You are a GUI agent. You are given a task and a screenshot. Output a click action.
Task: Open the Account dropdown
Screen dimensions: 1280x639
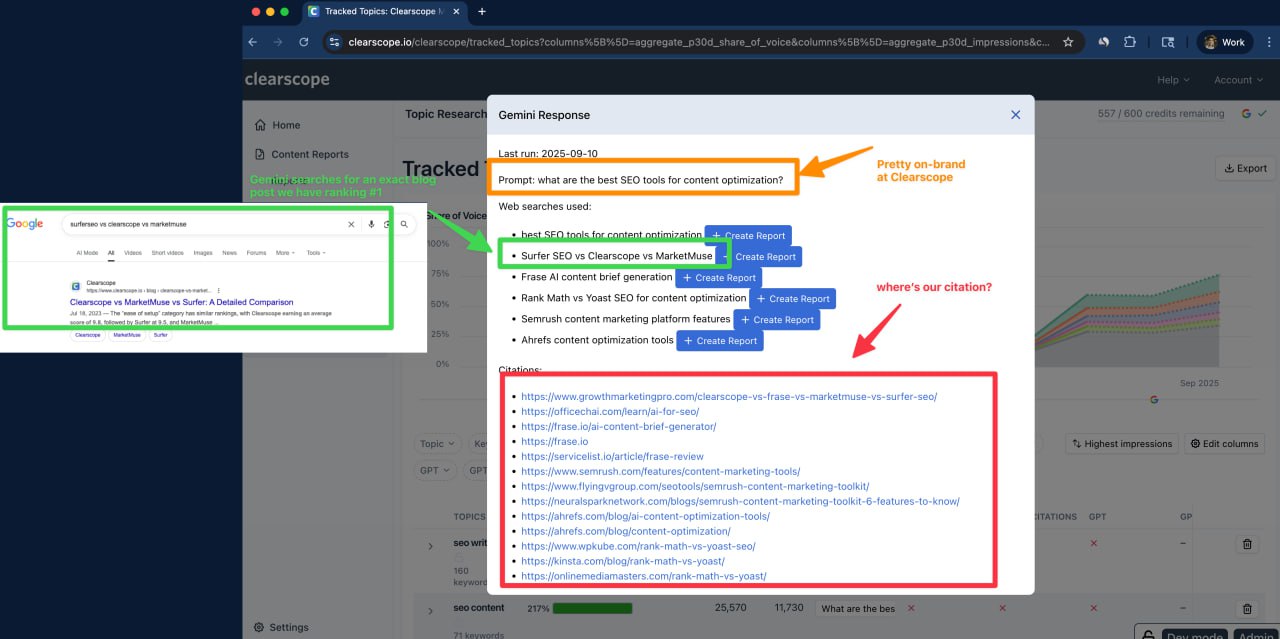coord(1238,80)
